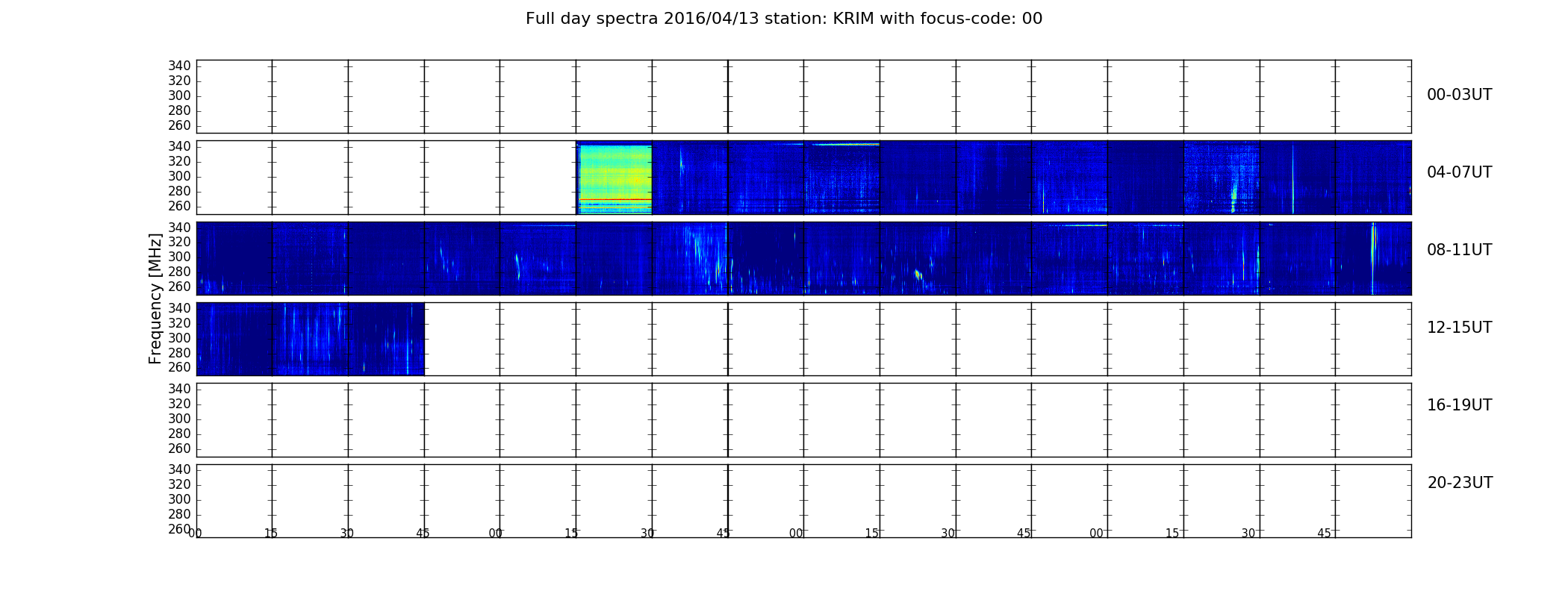Click the '280' tick label of the 04-07UT panel
Image resolution: width=1568 pixels, height=597 pixels.
179,191
